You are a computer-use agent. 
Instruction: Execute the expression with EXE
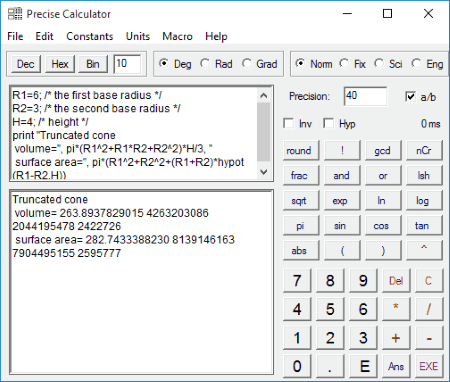point(429,366)
